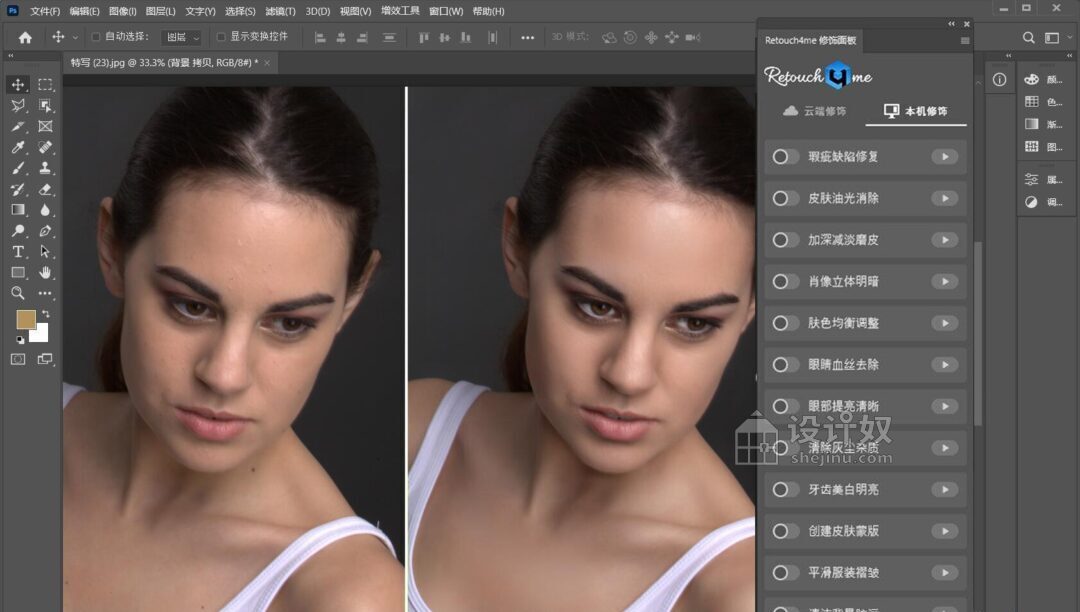Toggle 瑕疵缺陷修复 switch

(785, 157)
